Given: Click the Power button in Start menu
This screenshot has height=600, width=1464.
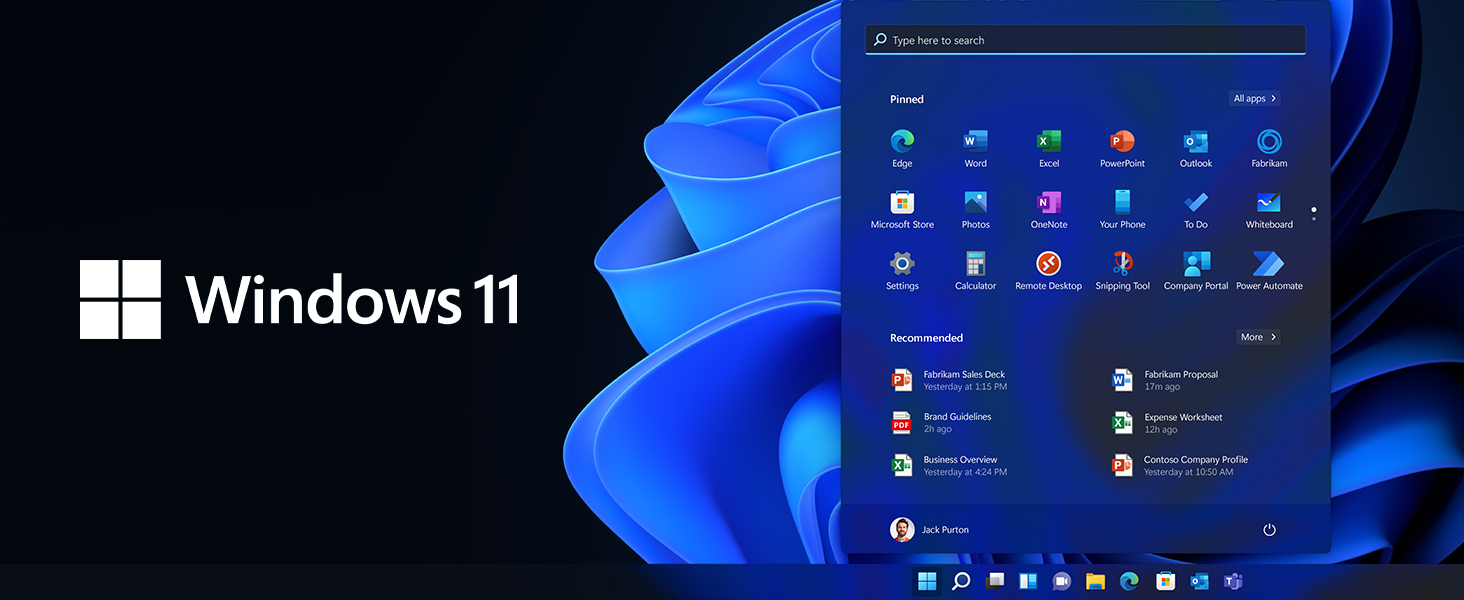Looking at the screenshot, I should (1269, 530).
